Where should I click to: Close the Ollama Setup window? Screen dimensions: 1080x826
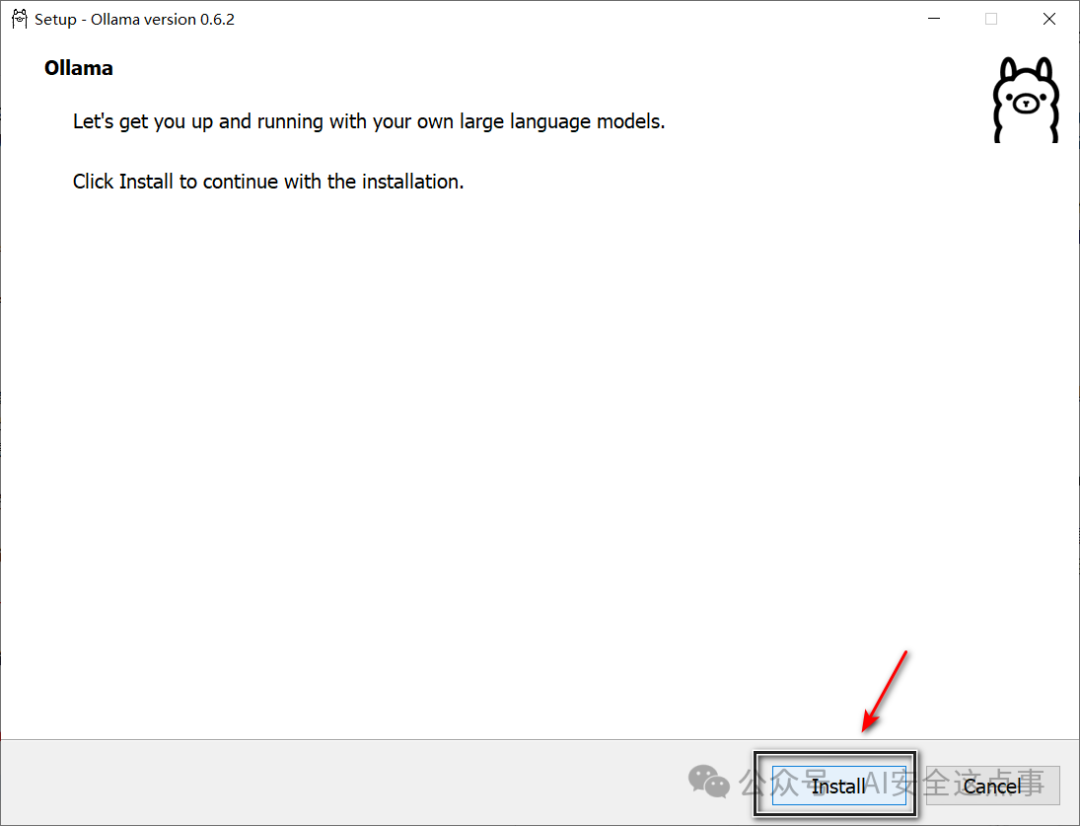(1049, 19)
